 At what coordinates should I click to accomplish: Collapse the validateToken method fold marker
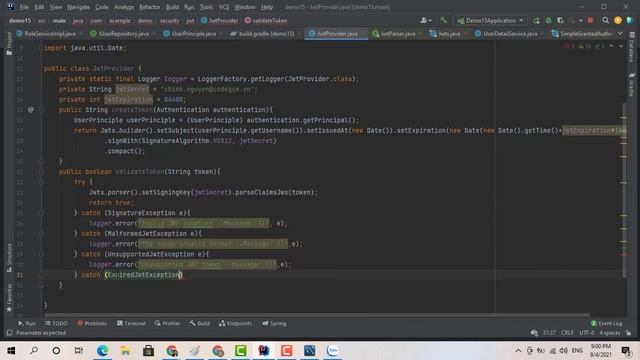41,172
